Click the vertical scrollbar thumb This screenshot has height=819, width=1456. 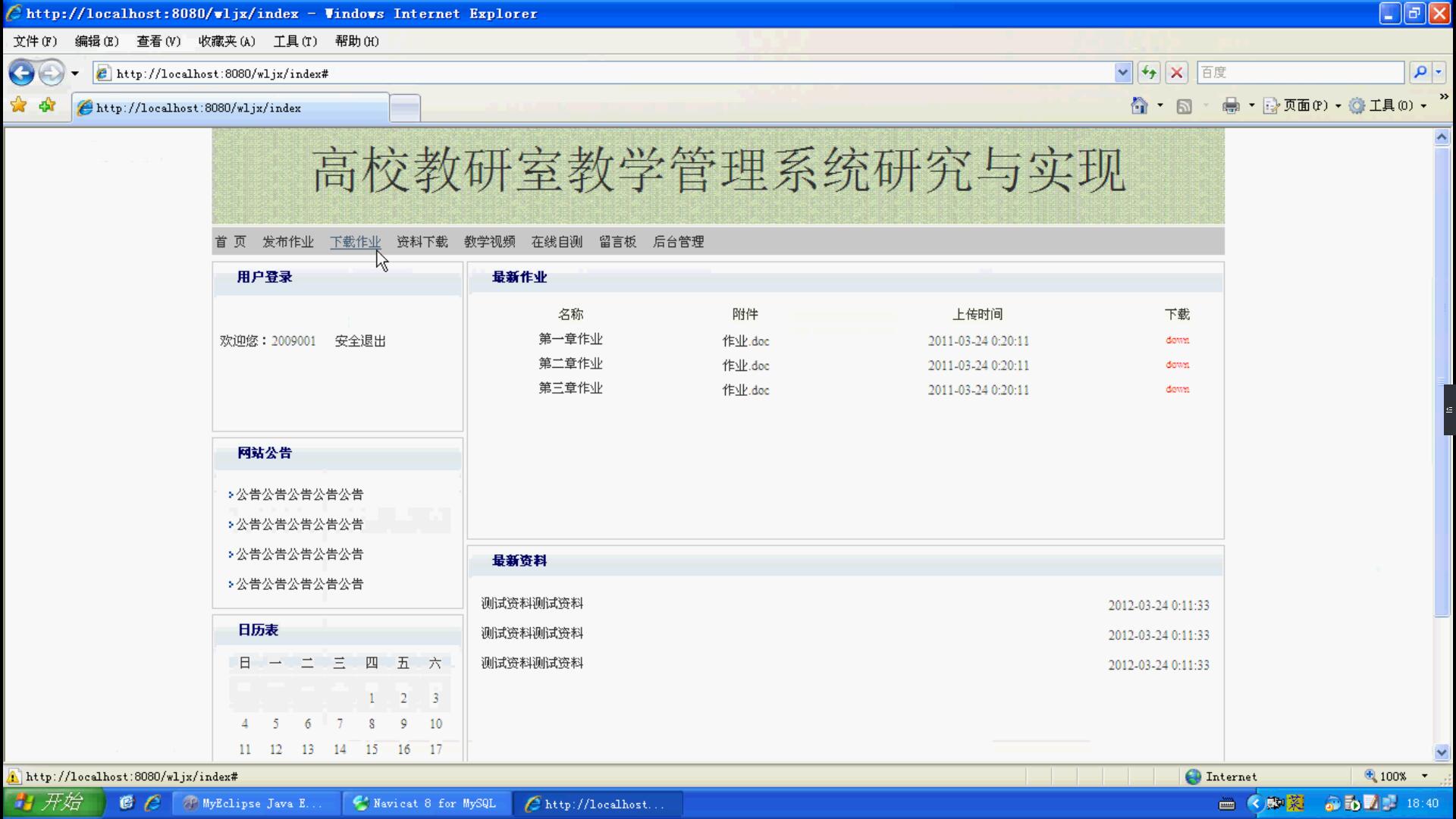click(1442, 381)
